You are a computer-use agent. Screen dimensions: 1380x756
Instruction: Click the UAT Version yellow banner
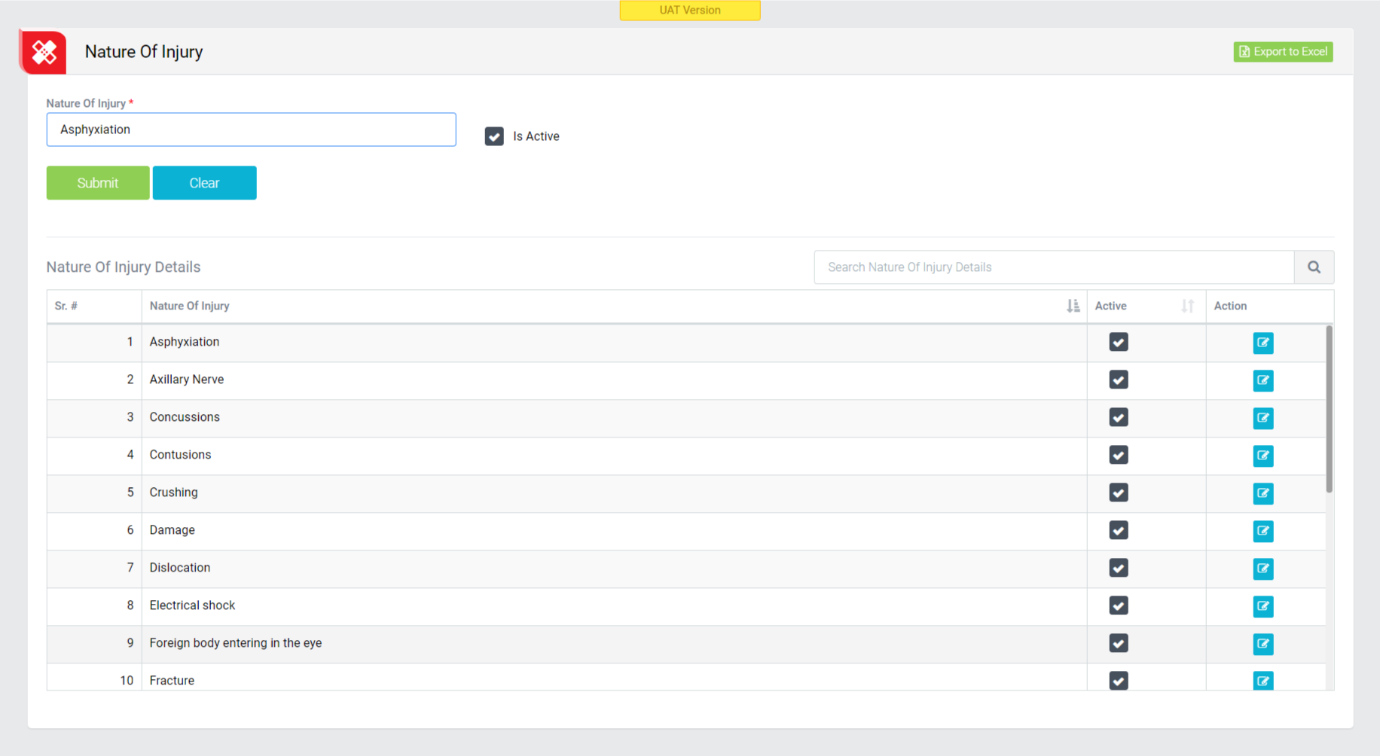(690, 10)
